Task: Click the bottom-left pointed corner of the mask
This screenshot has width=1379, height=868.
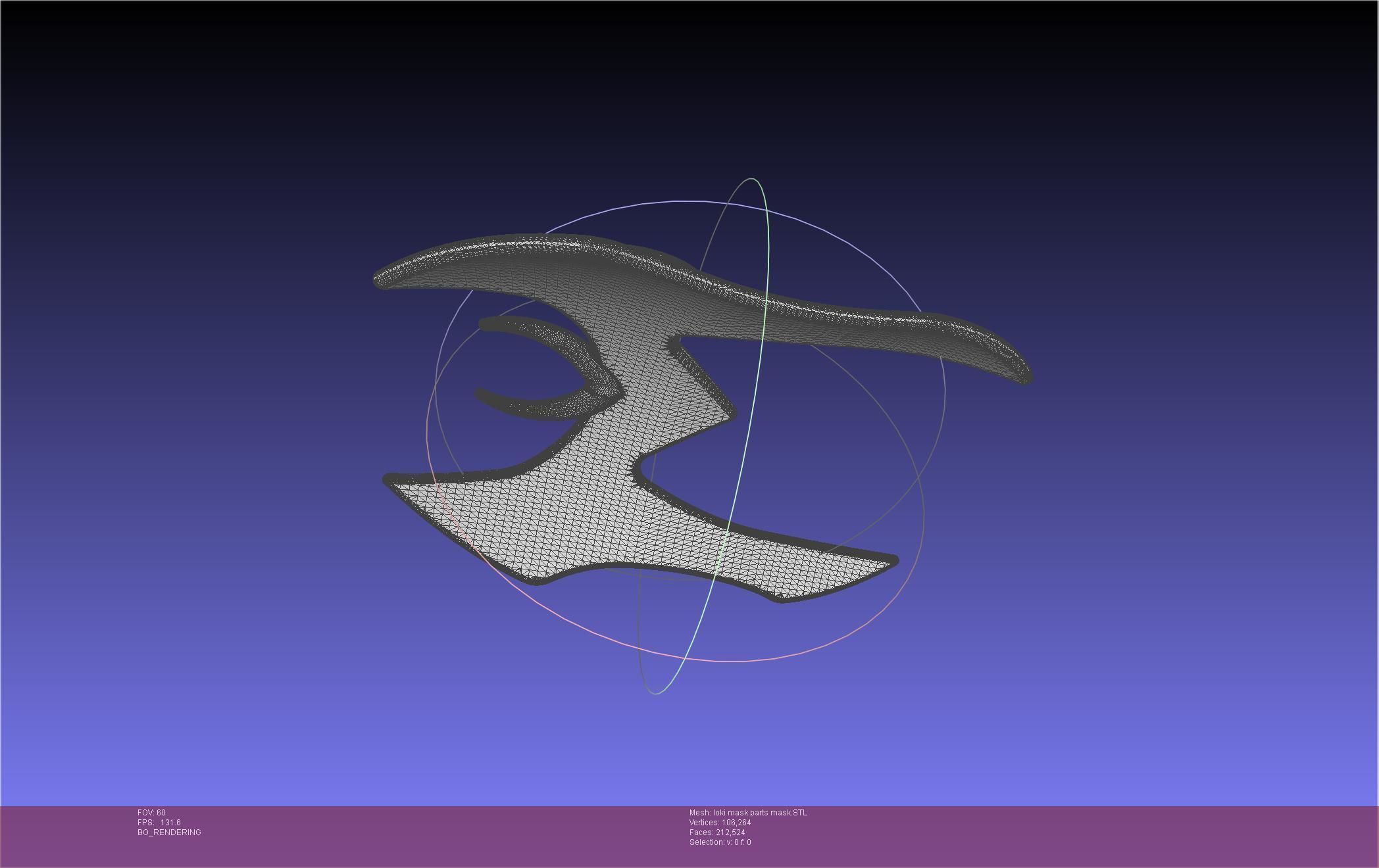Action: [389, 480]
